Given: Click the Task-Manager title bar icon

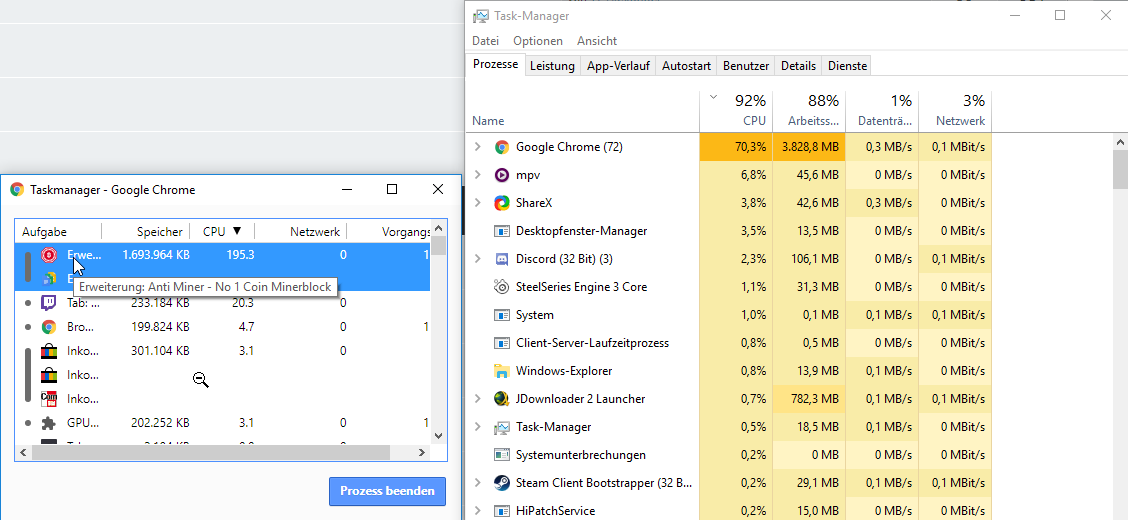Looking at the screenshot, I should click(481, 16).
